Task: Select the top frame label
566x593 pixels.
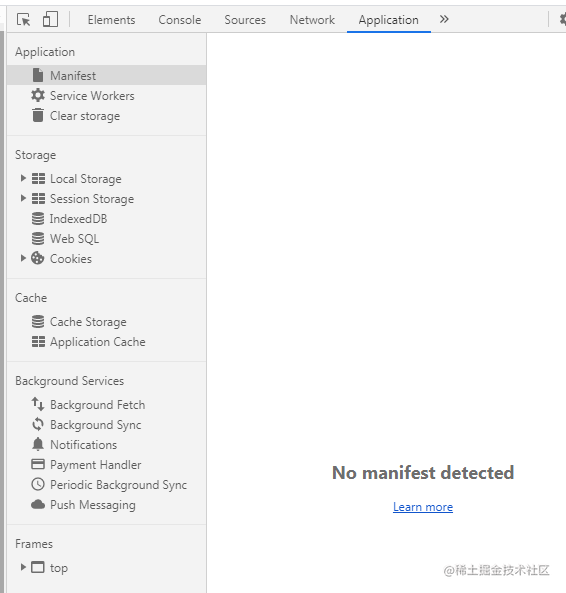Action: click(x=59, y=568)
